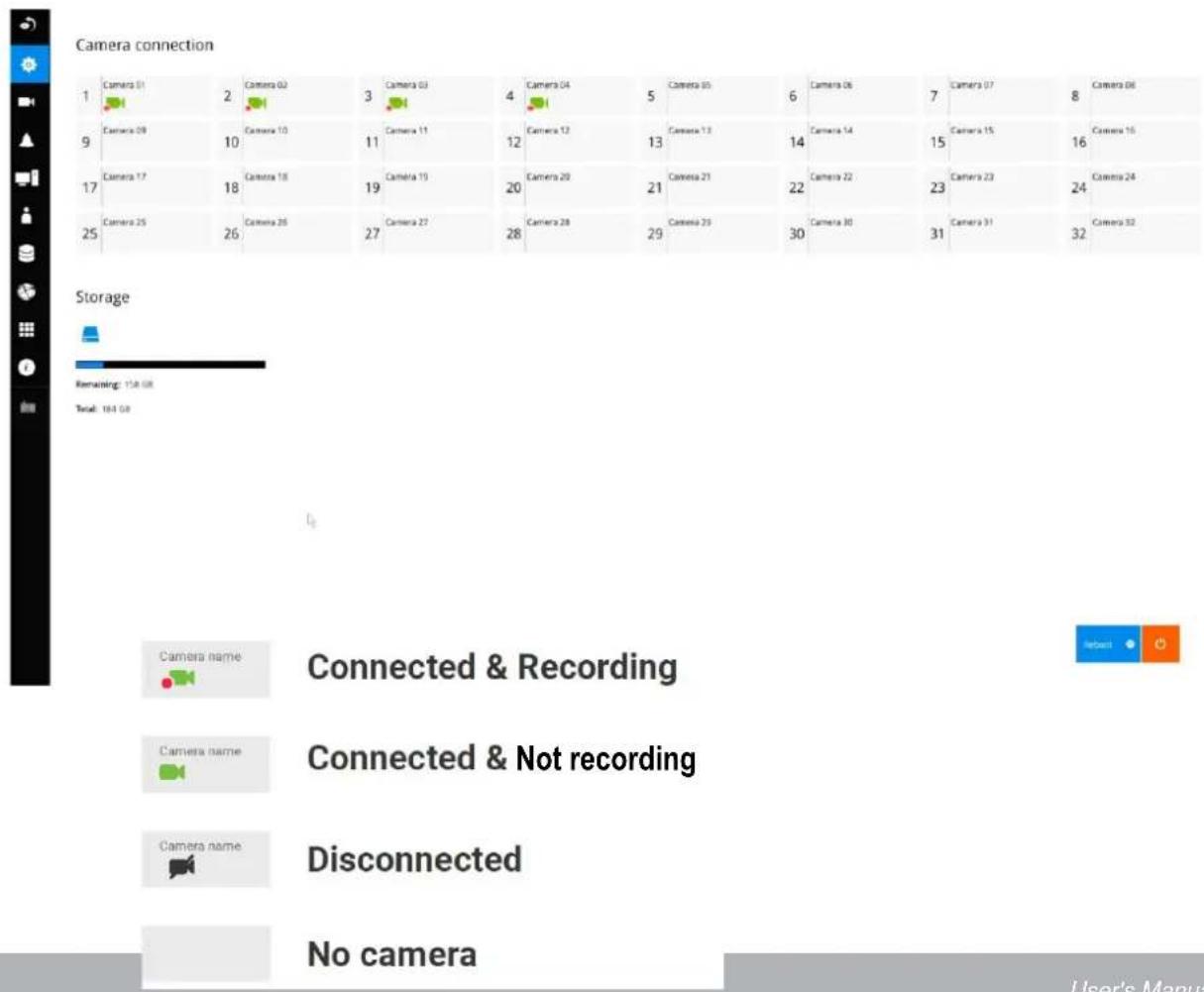
Task: Click the blue storage disk icon
Action: point(90,335)
